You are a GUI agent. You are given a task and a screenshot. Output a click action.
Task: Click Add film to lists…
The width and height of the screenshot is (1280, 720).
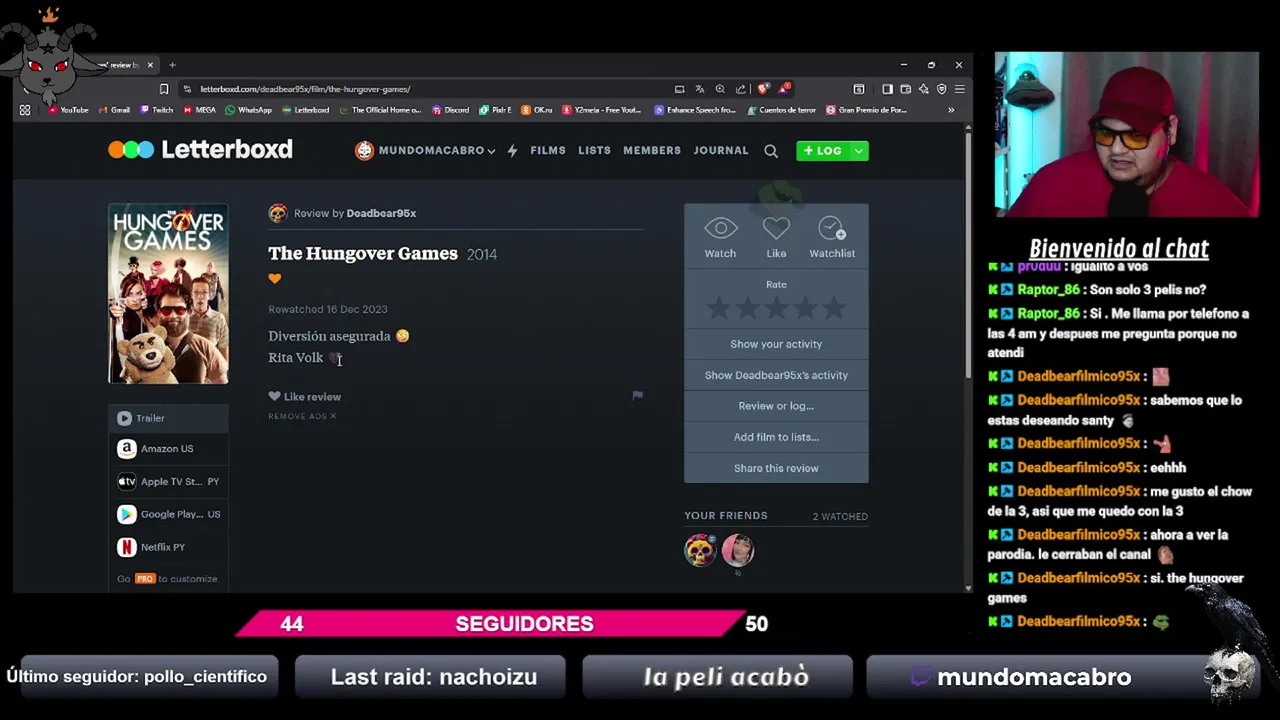(776, 437)
